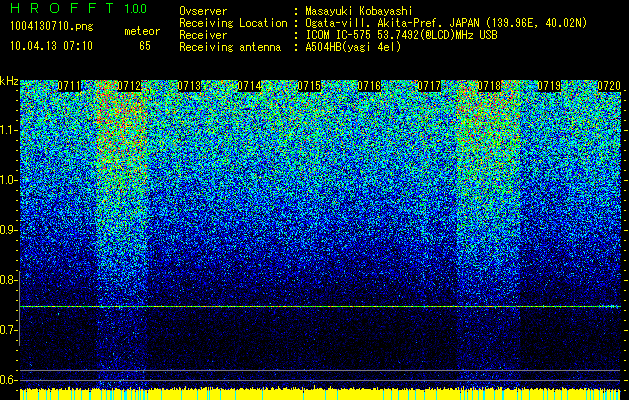Click the meteor count value 65
This screenshot has width=629, height=400.
(x=145, y=46)
